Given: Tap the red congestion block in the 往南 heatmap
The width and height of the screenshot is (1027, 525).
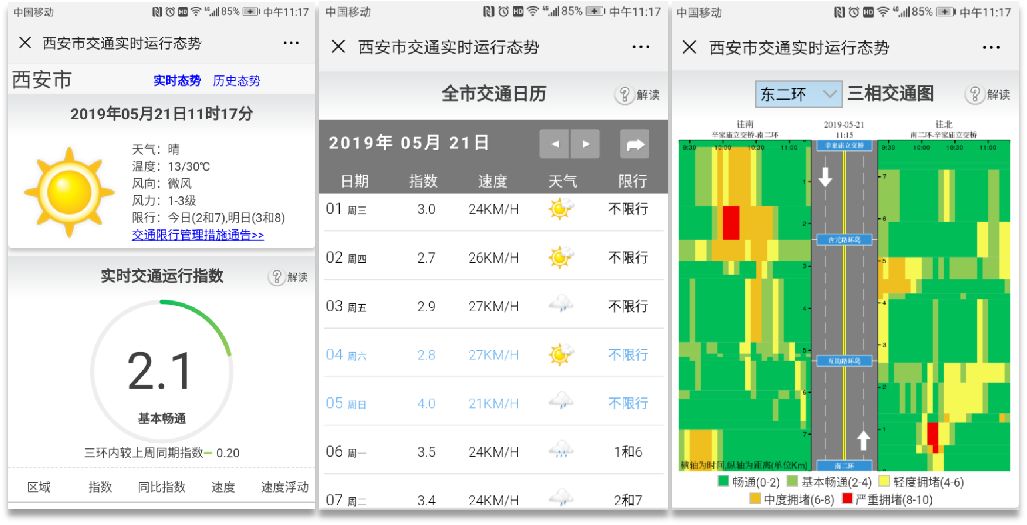Looking at the screenshot, I should (731, 223).
